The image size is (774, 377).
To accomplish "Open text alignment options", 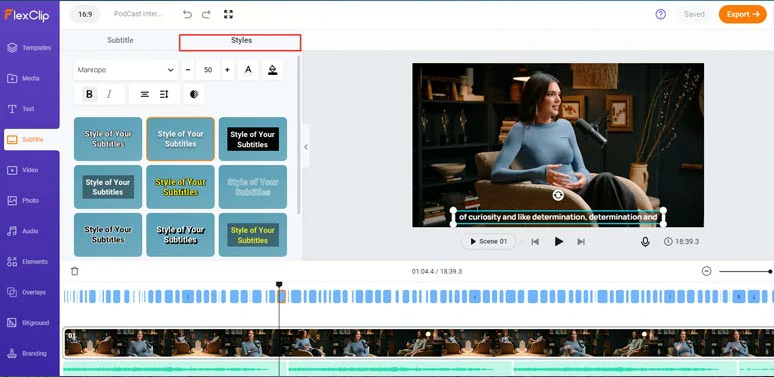I will point(144,94).
